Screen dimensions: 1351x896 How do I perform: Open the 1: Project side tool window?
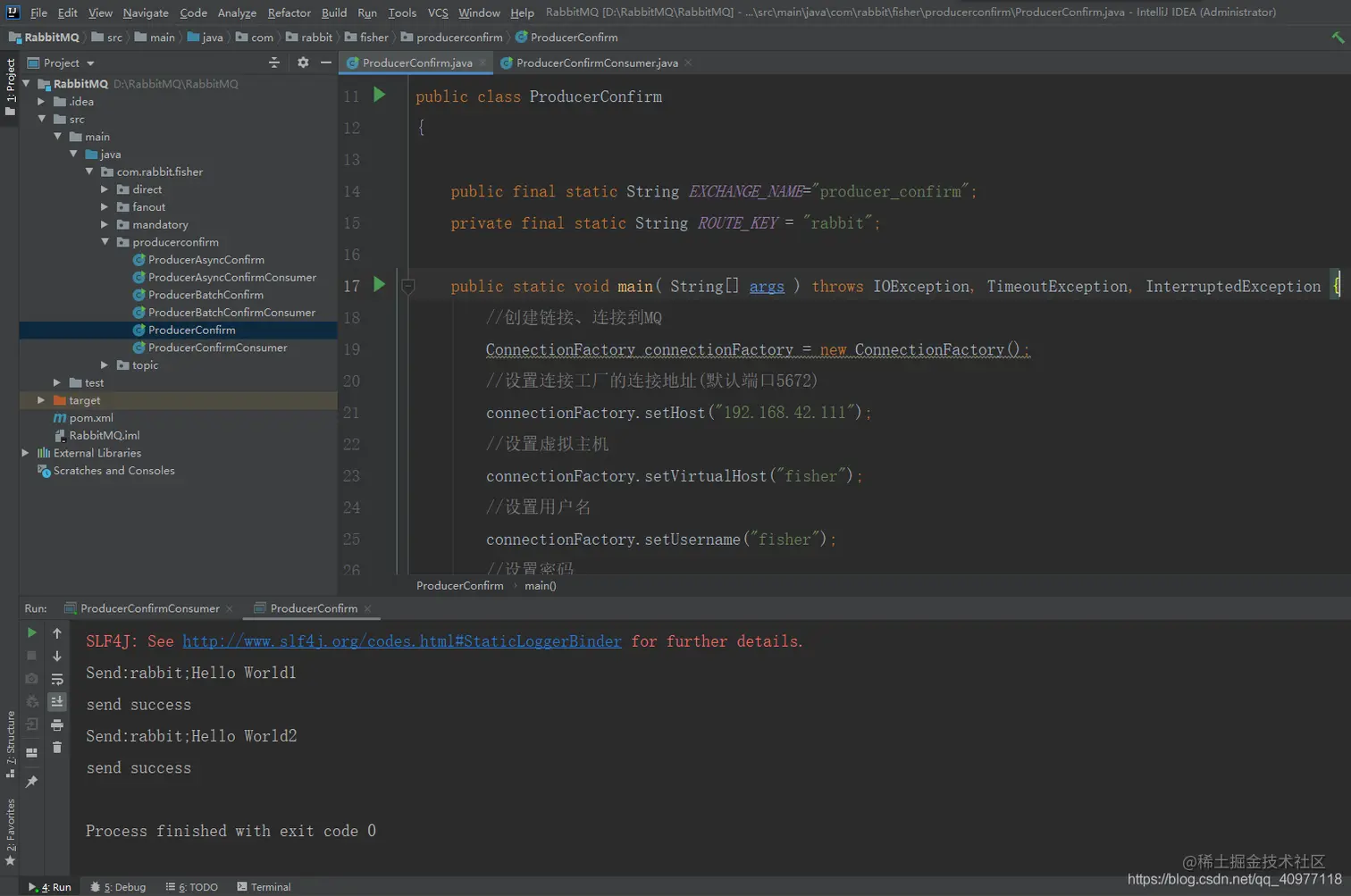click(x=10, y=87)
